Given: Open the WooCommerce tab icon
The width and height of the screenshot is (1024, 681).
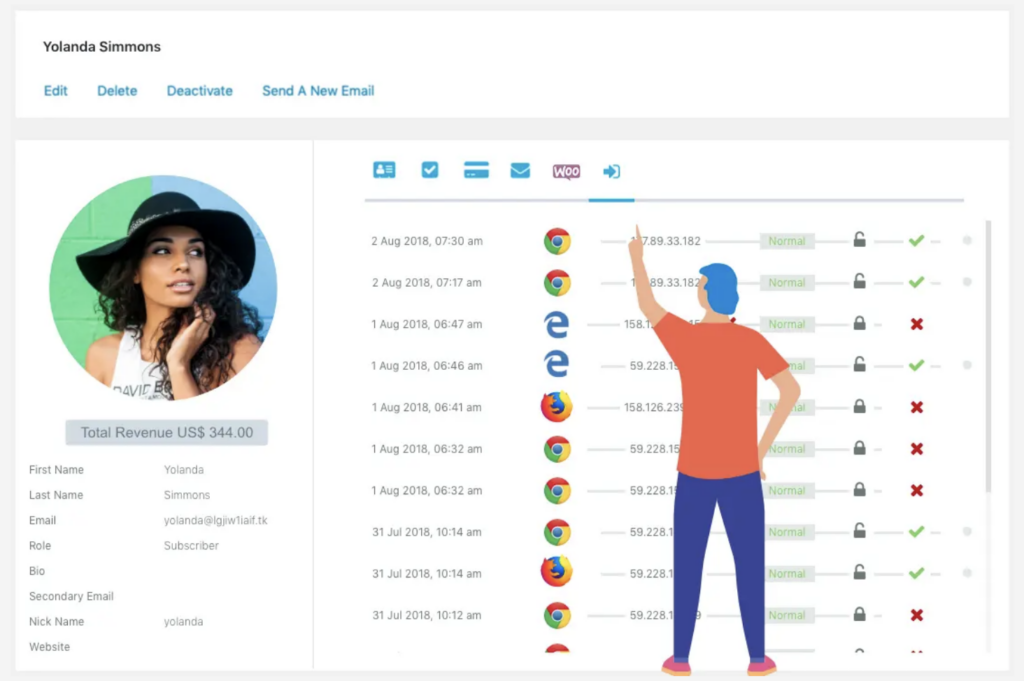Looking at the screenshot, I should (x=566, y=172).
